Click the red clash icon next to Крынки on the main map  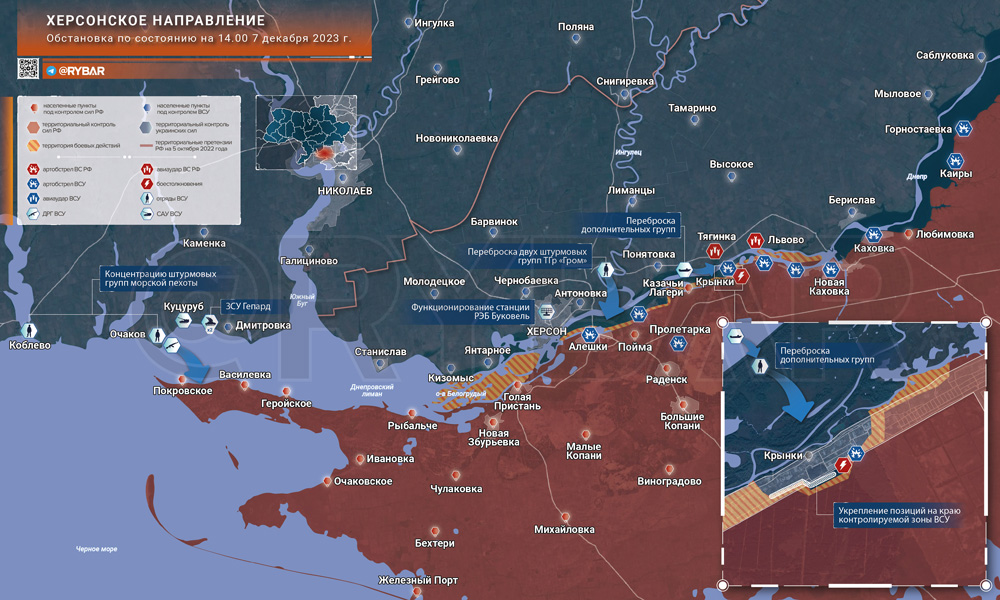(741, 275)
